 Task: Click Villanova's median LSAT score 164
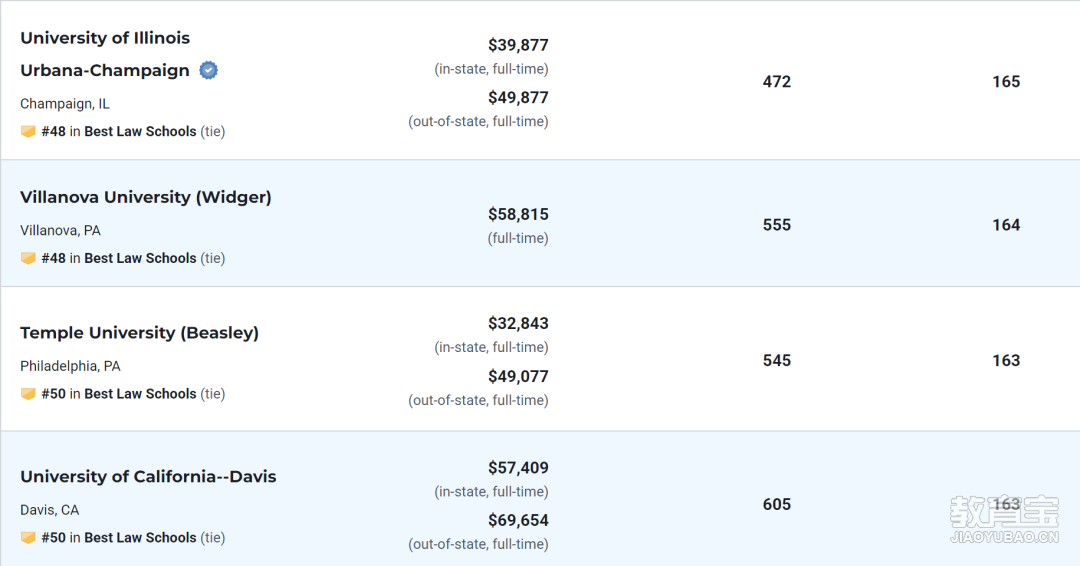pyautogui.click(x=1006, y=225)
